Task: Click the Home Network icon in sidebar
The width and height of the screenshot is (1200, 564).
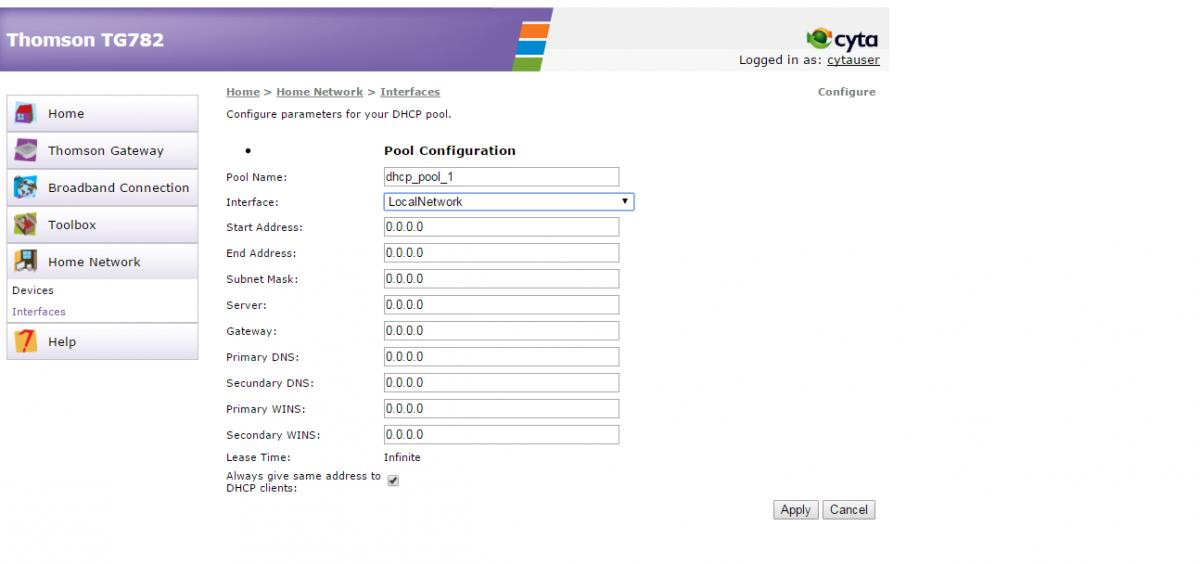Action: coord(25,262)
